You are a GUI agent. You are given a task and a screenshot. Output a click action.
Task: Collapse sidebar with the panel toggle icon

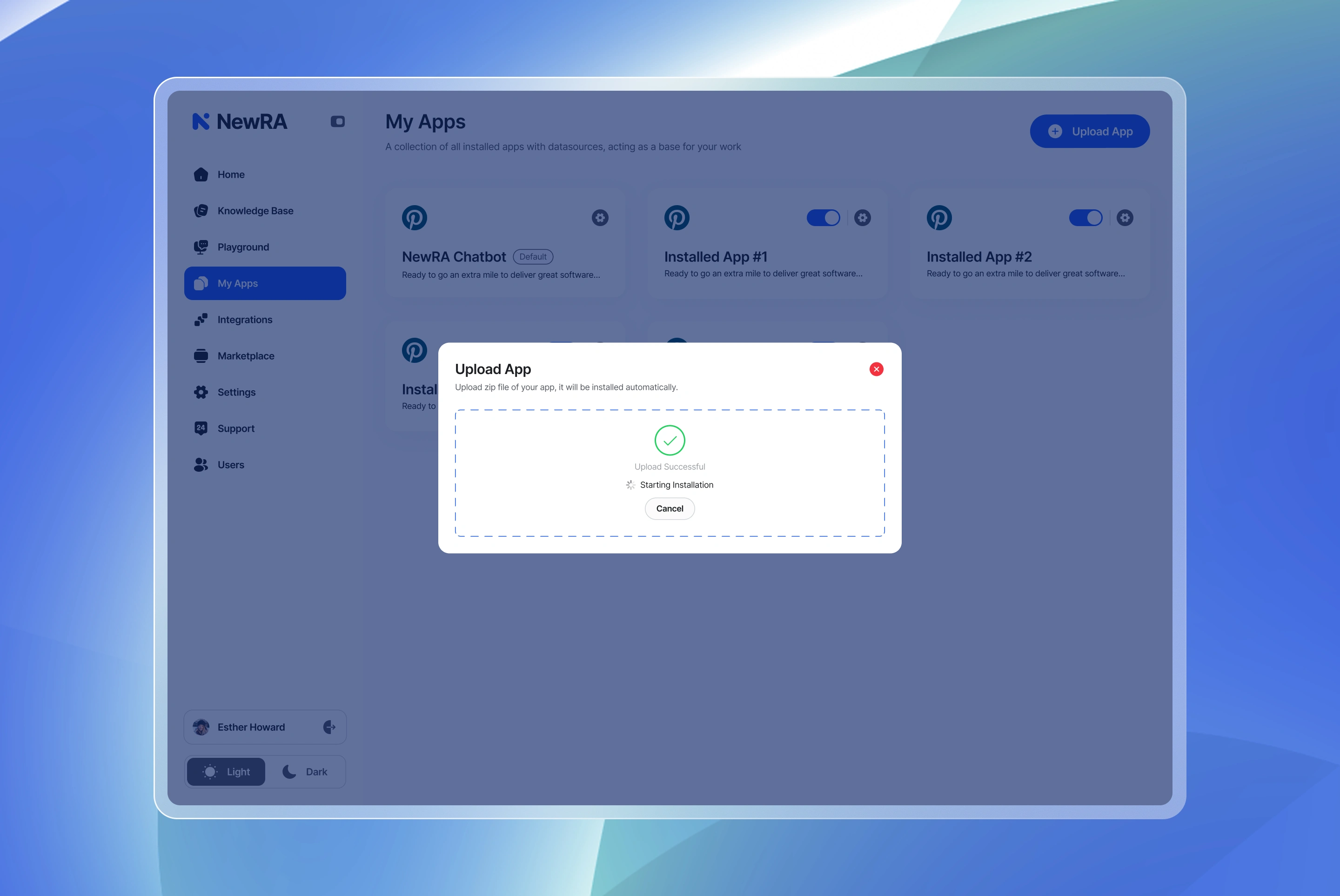pyautogui.click(x=338, y=121)
